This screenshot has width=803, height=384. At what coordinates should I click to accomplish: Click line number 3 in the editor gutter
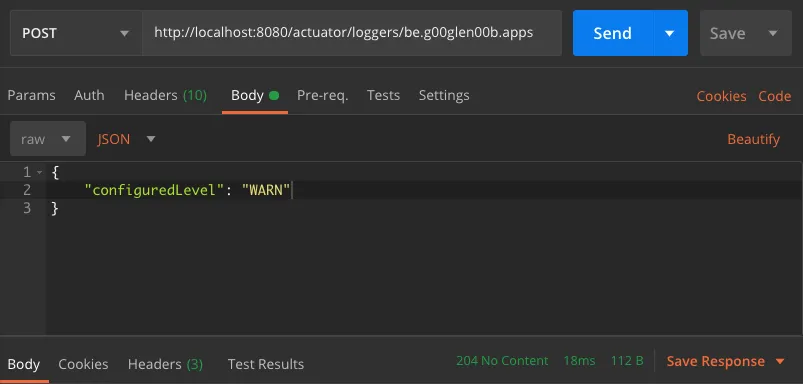pos(27,208)
